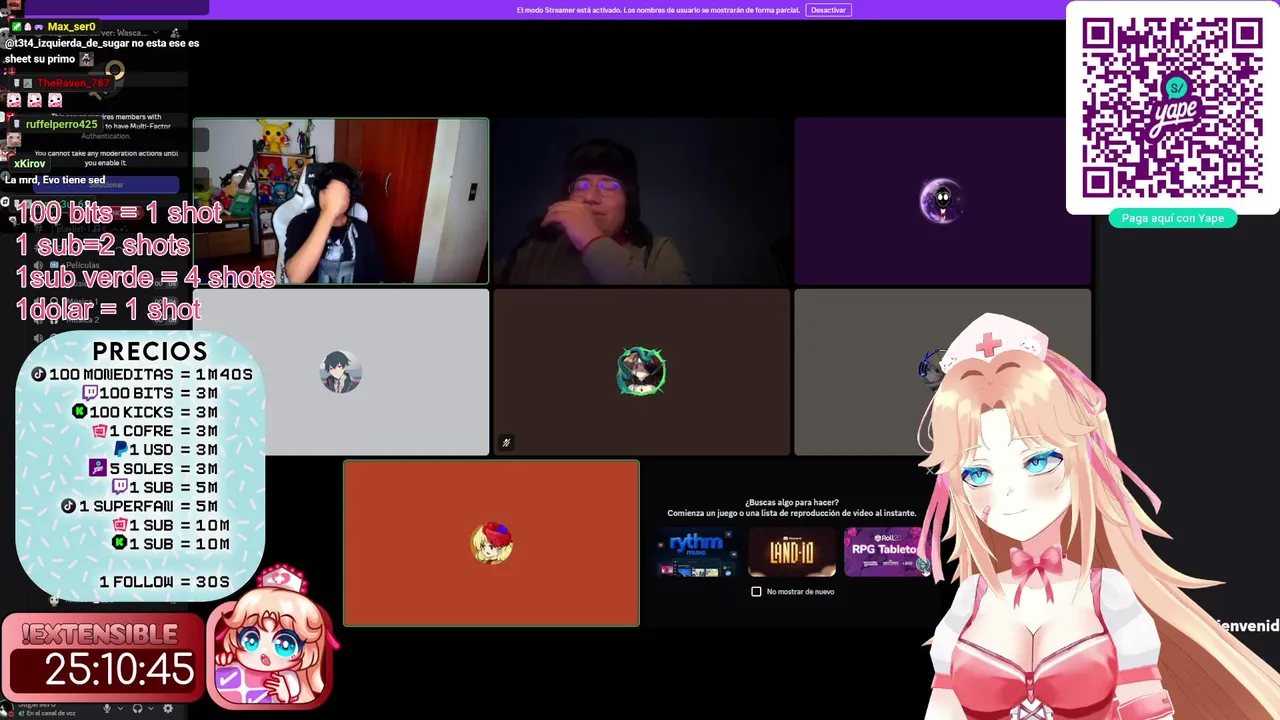Image resolution: width=1280 pixels, height=720 pixels.
Task: Click the TheRaven_787 chat username
Action: (73, 83)
